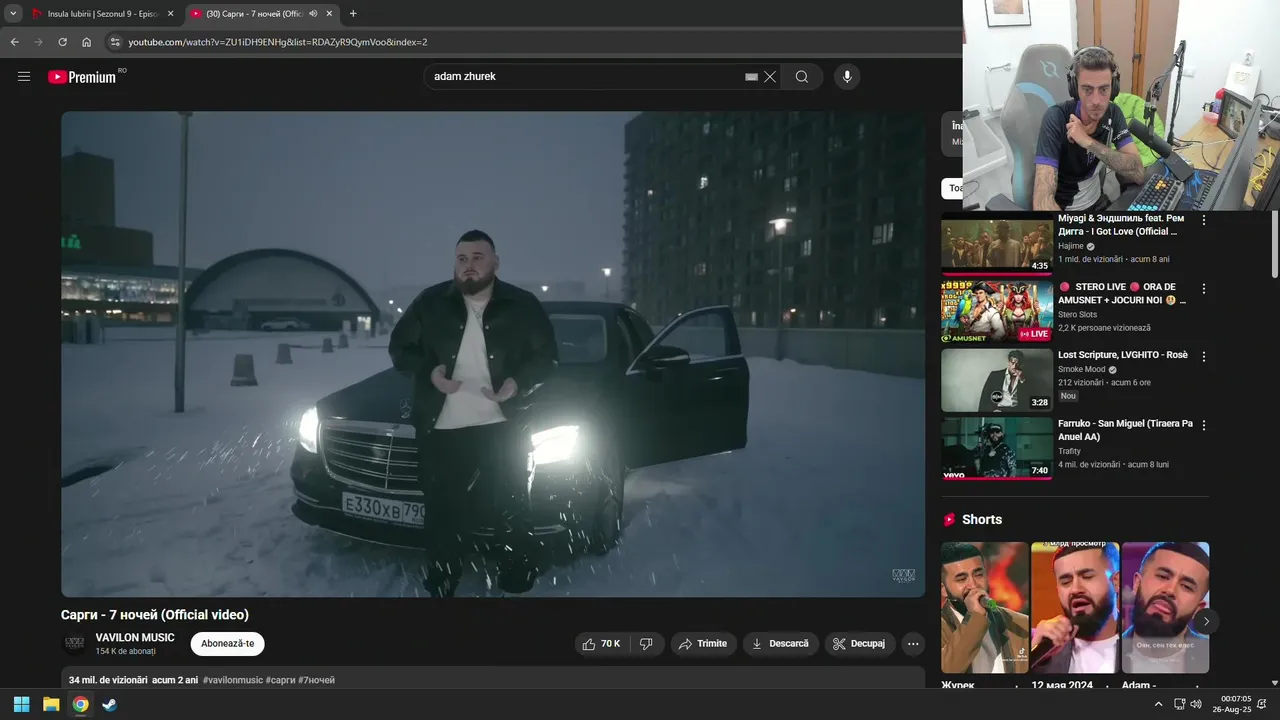Open options menu for Lost Scripture video
The width and height of the screenshot is (1280, 720).
coord(1203,356)
